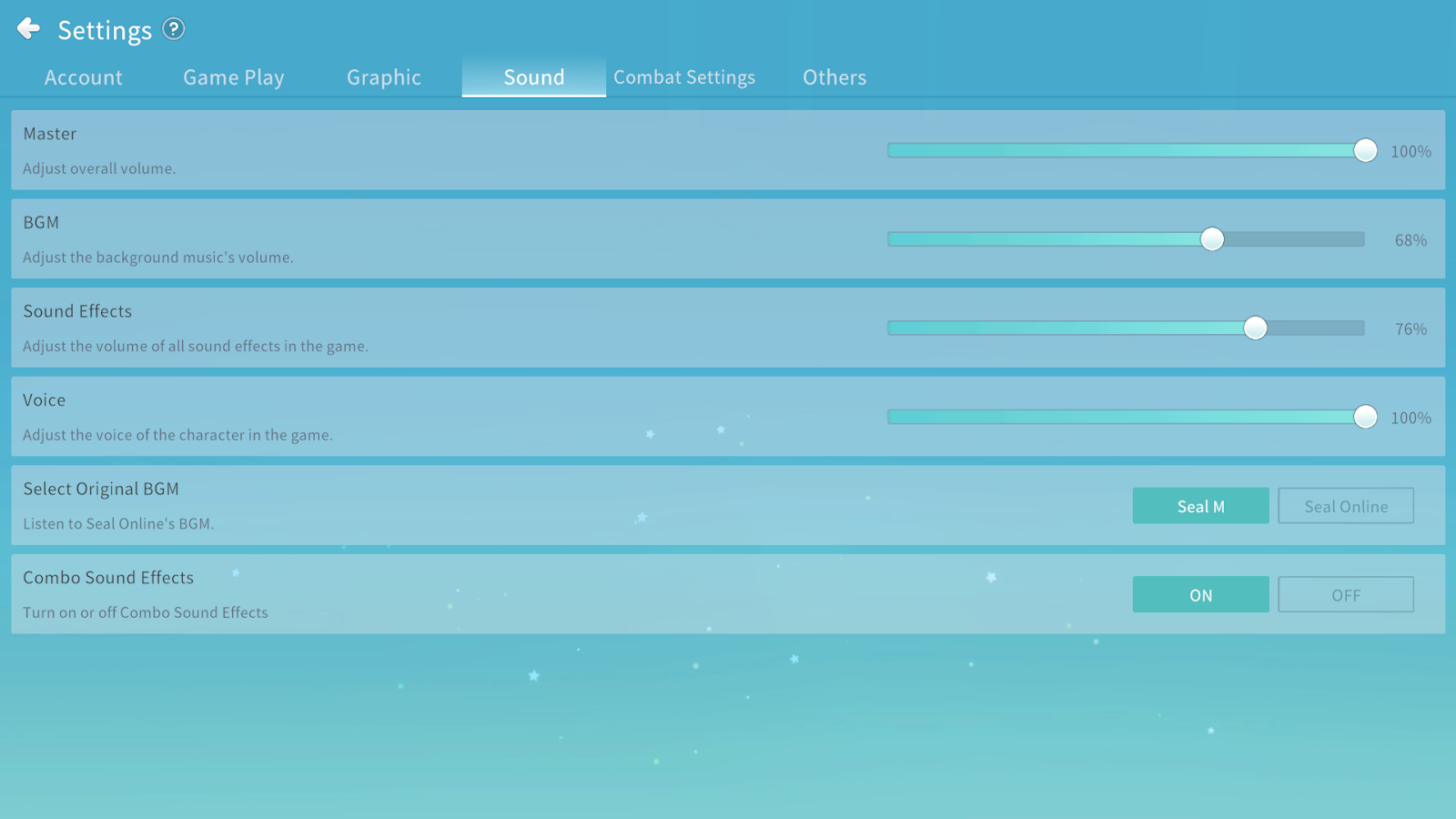This screenshot has height=819, width=1456.
Task: Turn Combo Sound Effects OFF
Action: point(1346,595)
